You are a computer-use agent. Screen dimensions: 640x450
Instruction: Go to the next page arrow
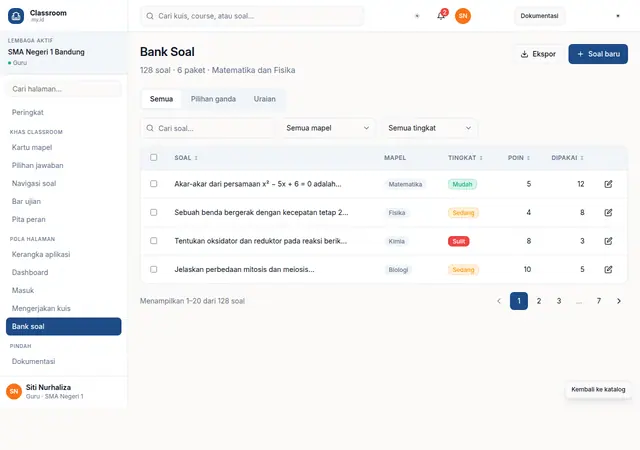click(619, 301)
